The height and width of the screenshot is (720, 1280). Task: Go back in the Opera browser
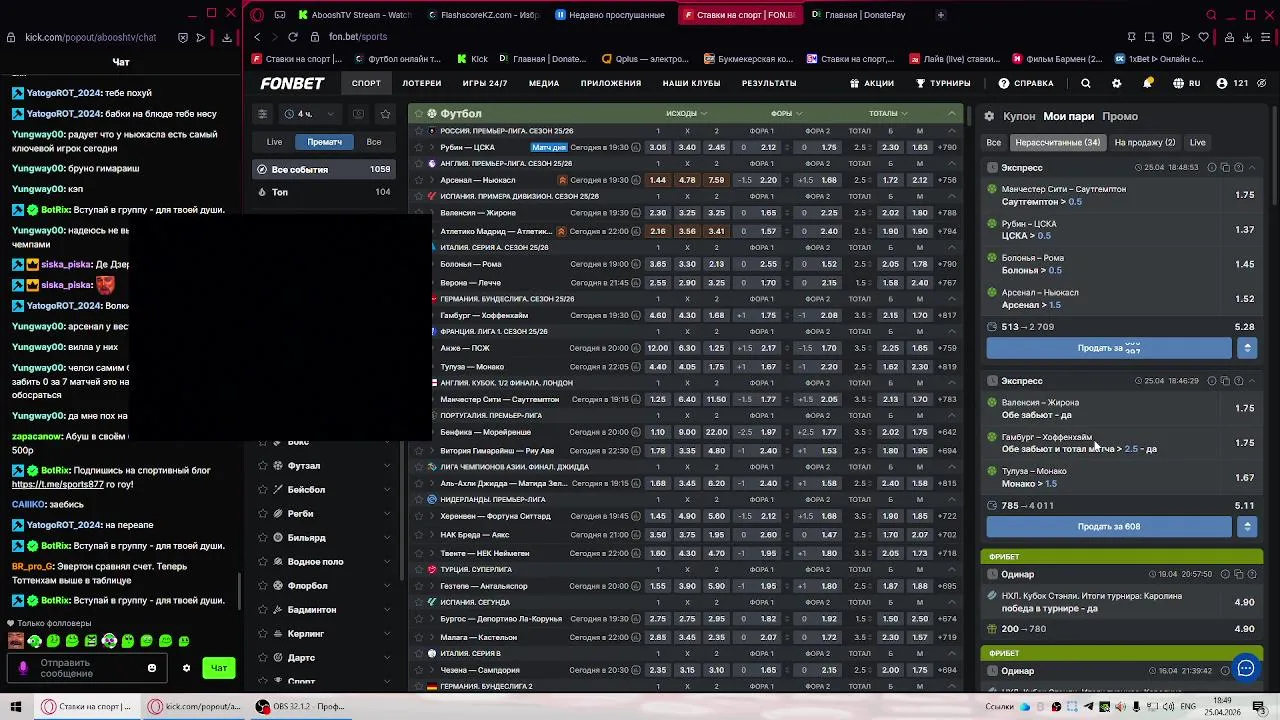click(x=257, y=37)
